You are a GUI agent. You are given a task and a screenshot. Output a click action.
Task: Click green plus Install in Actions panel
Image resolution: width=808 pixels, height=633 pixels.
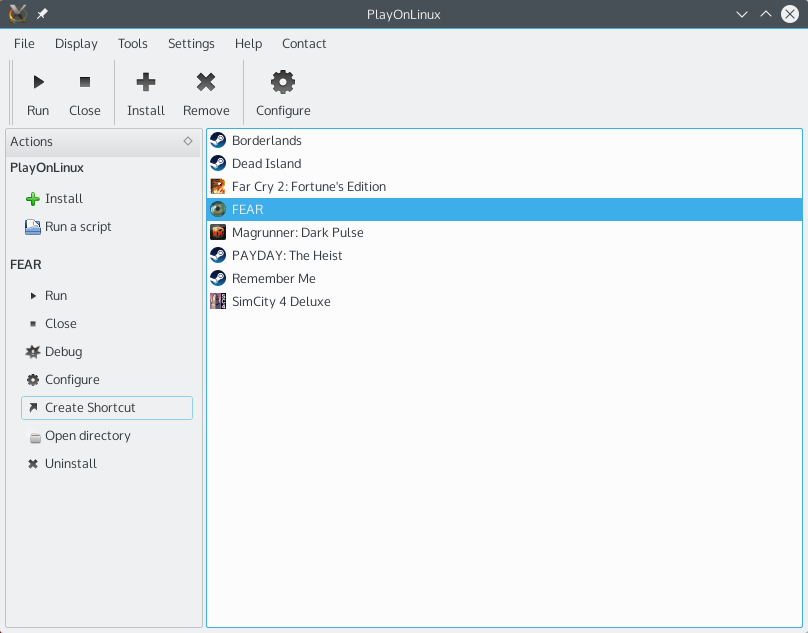pyautogui.click(x=54, y=198)
